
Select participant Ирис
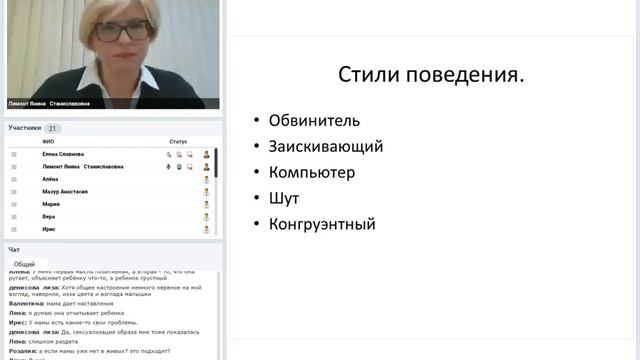pyautogui.click(x=49, y=229)
